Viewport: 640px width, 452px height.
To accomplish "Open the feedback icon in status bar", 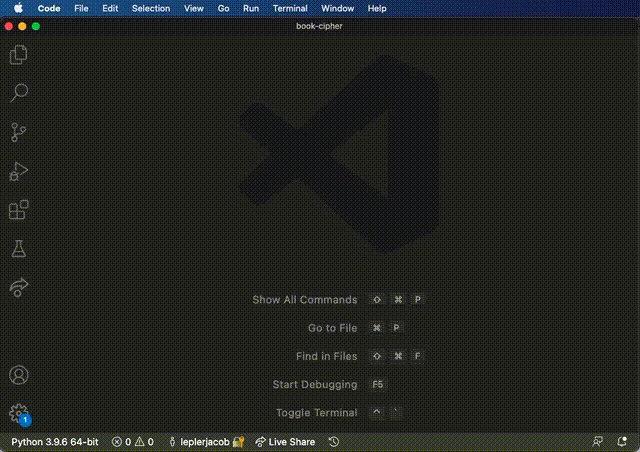I will [598, 442].
